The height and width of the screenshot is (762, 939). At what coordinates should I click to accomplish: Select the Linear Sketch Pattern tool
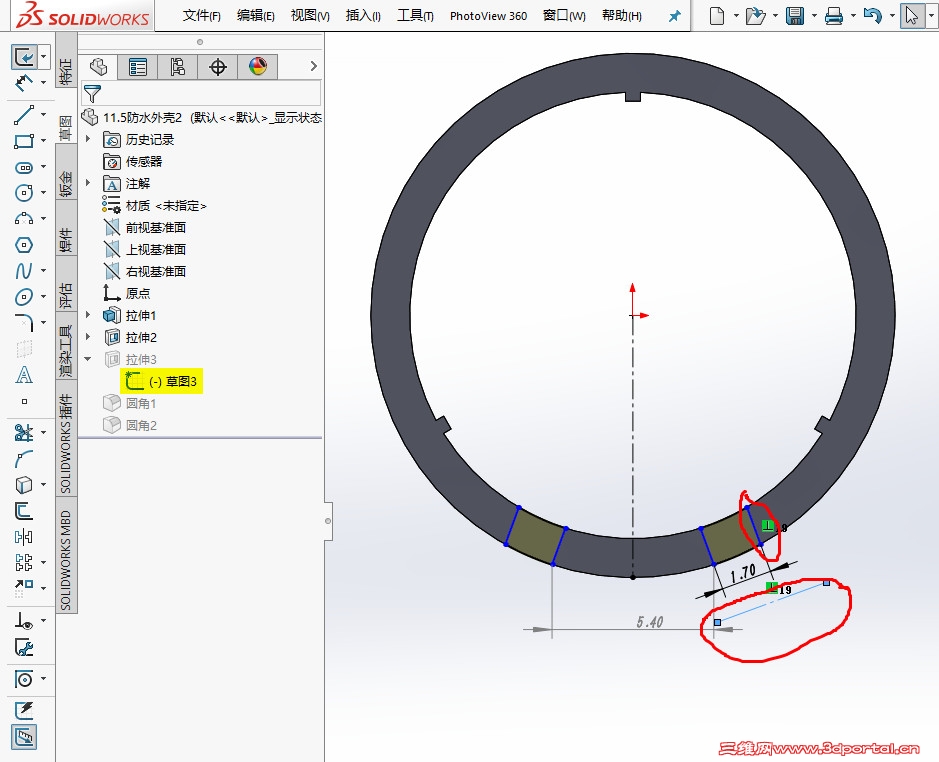[23, 563]
